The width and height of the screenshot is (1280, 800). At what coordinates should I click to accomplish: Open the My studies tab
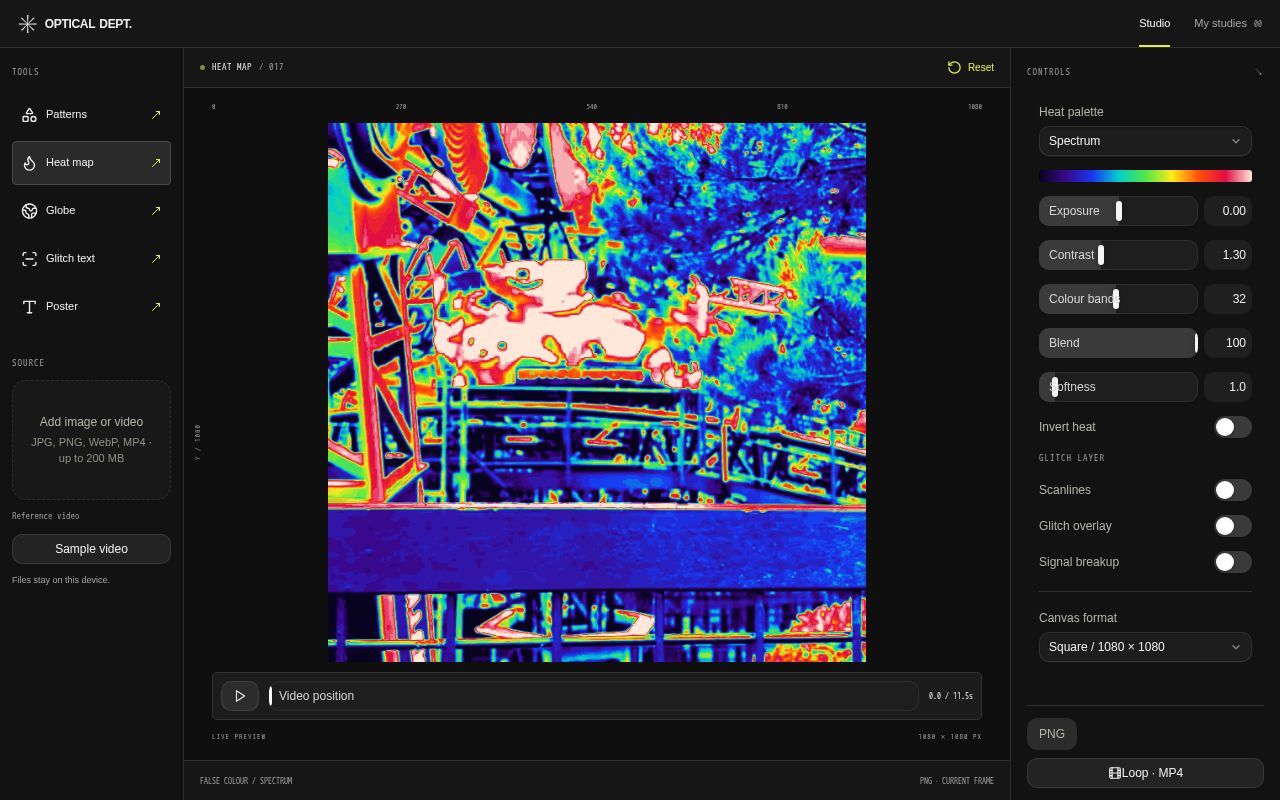point(1228,23)
